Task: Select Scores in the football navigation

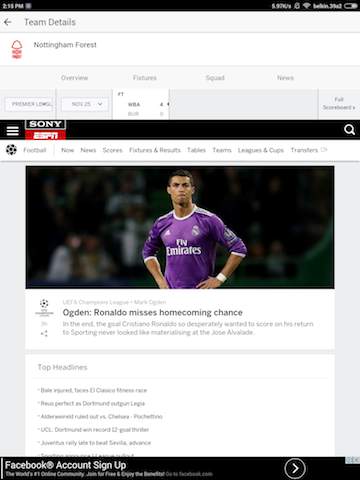Action: pos(112,150)
